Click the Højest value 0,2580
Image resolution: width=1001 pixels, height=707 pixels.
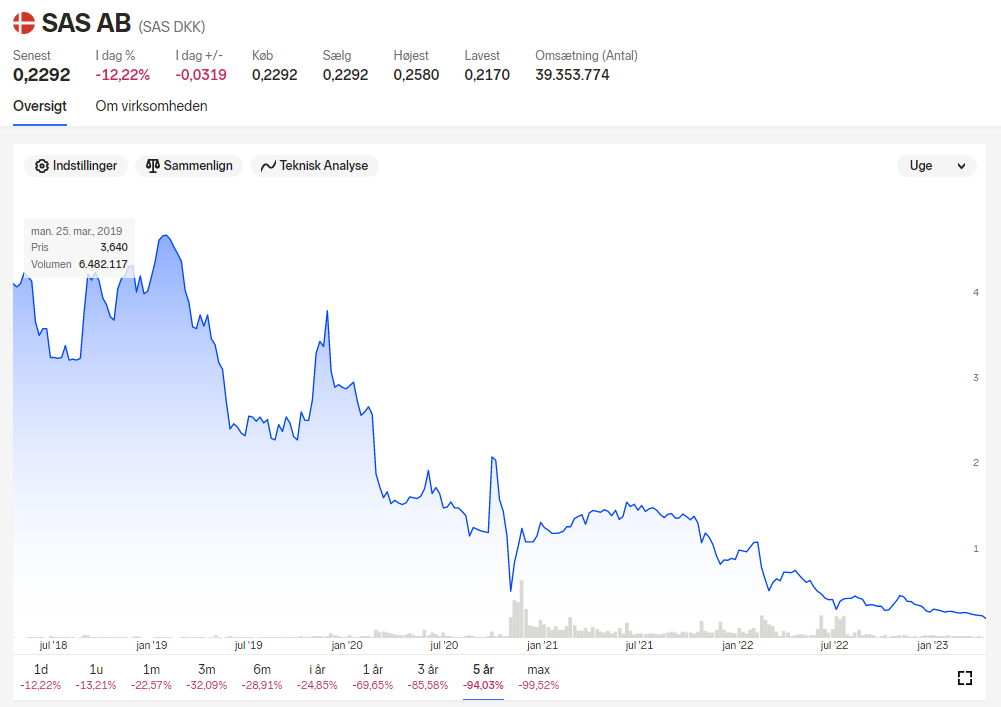(x=416, y=75)
